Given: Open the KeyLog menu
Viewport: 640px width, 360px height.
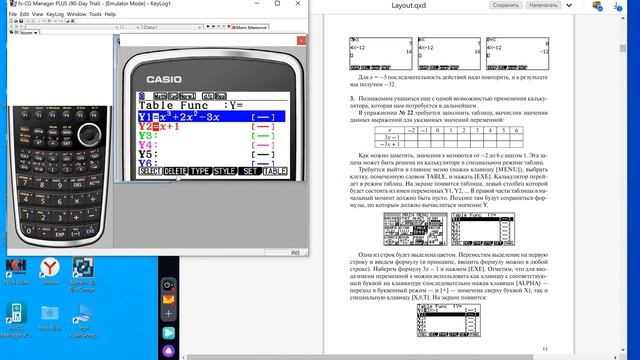Looking at the screenshot, I should (x=55, y=14).
